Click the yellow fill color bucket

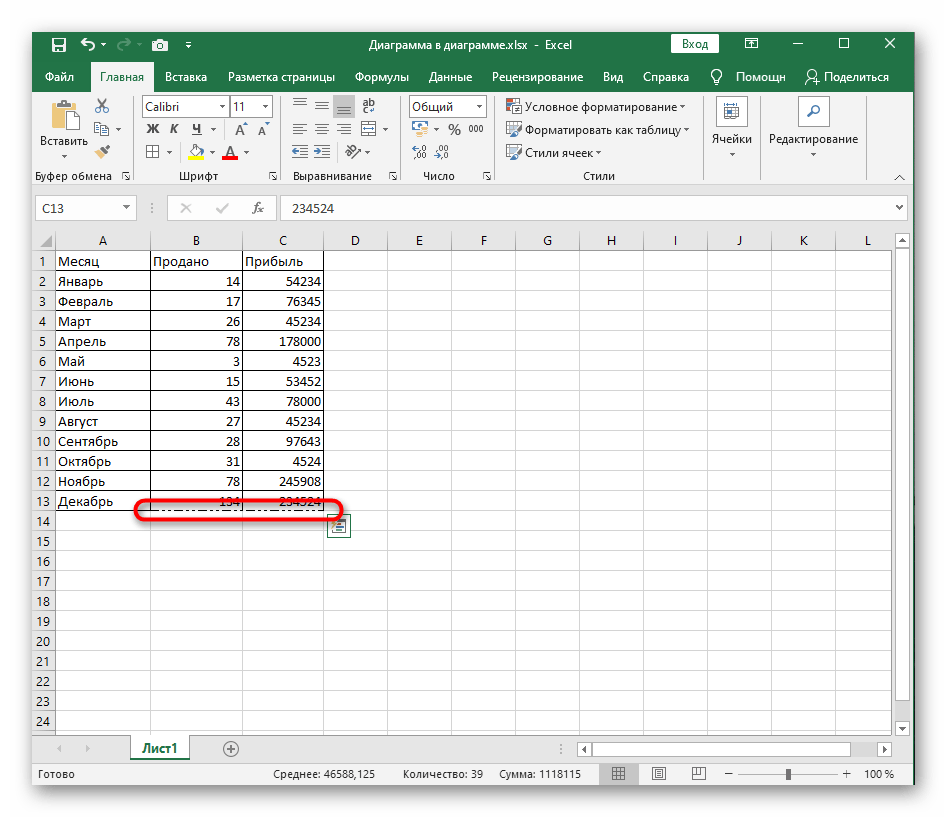coord(196,152)
